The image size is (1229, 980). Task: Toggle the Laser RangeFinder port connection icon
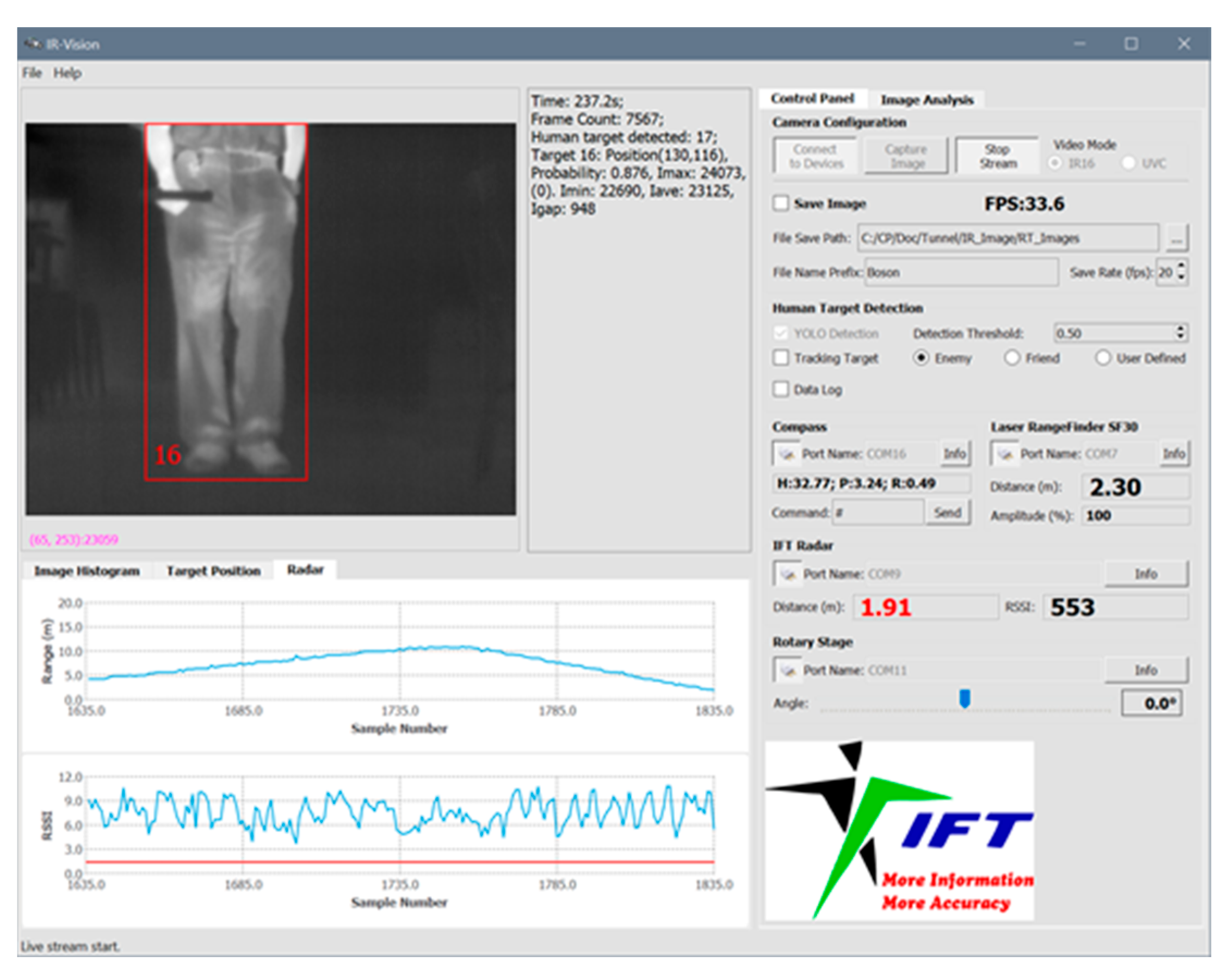click(x=1004, y=454)
